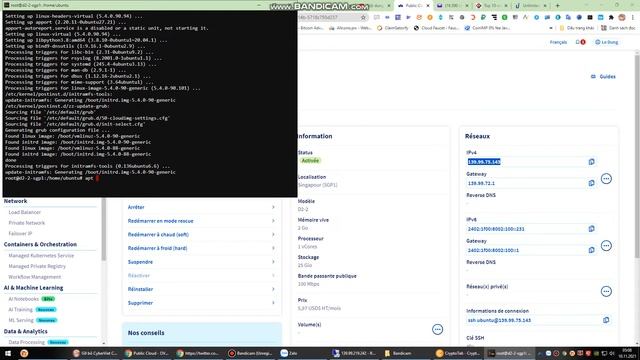Open the Chrome three-dot menu
640x360 pixels.
[633, 18]
